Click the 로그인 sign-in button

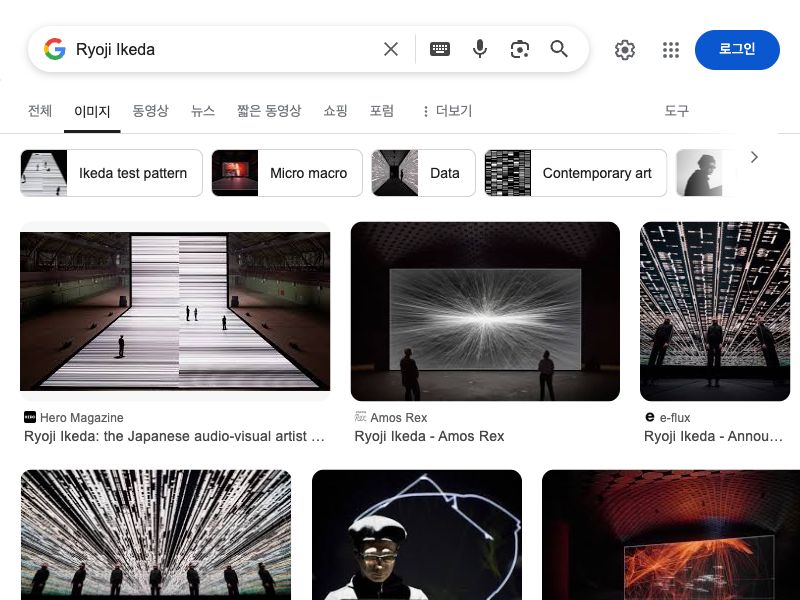click(x=737, y=49)
